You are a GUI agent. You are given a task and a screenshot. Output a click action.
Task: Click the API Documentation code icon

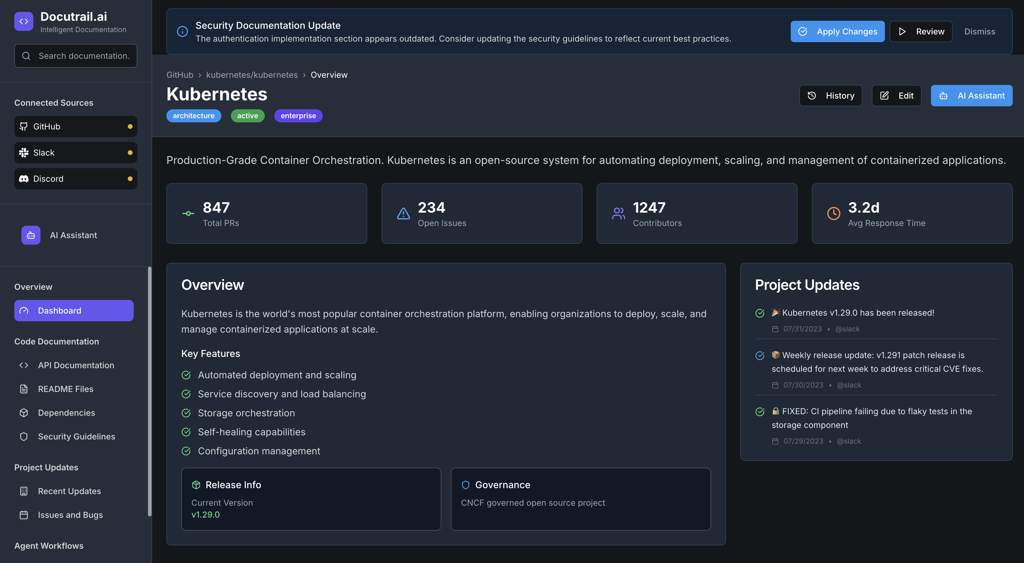pos(24,366)
